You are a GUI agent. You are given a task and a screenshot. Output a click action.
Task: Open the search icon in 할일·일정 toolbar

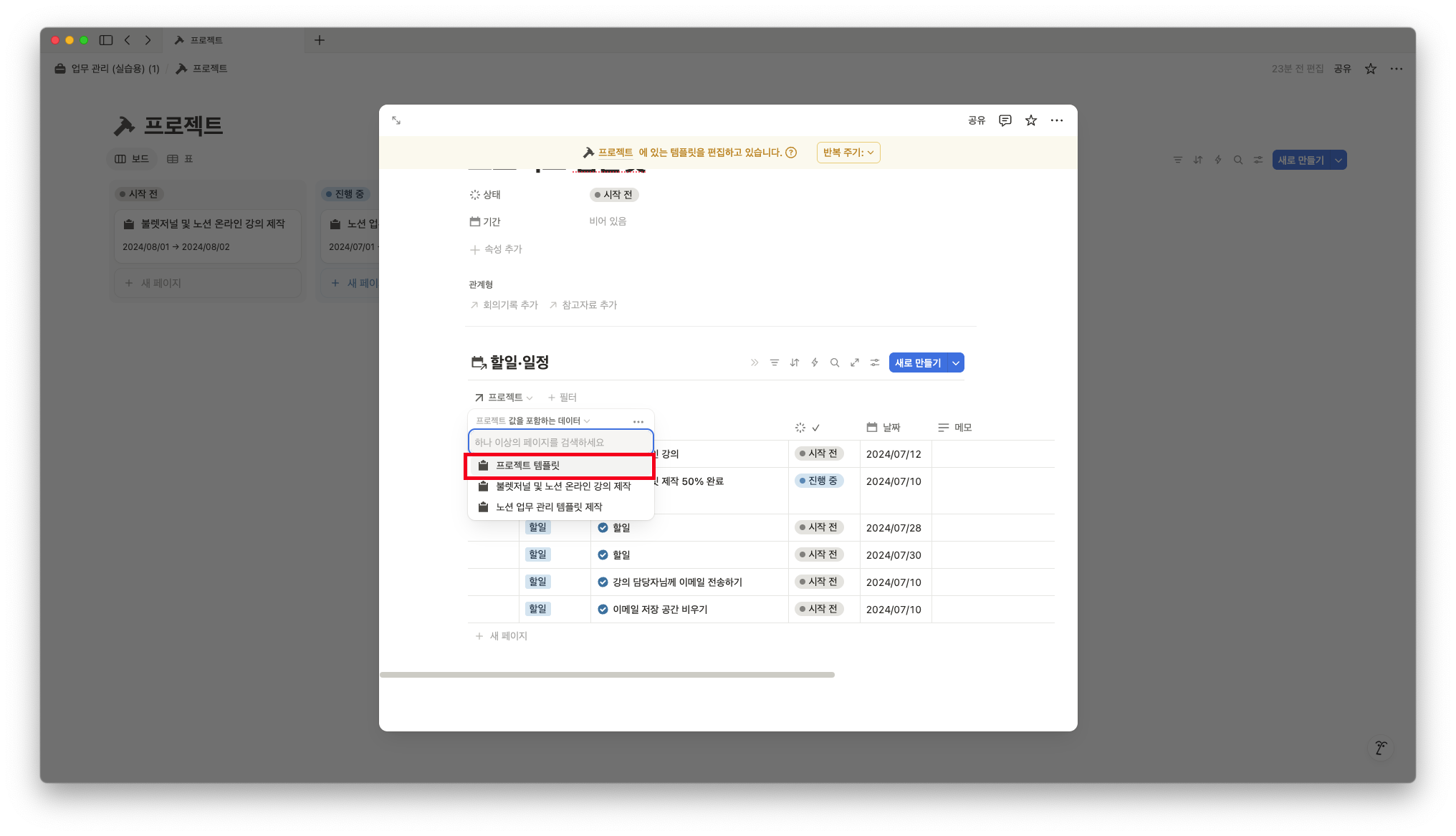pos(834,362)
